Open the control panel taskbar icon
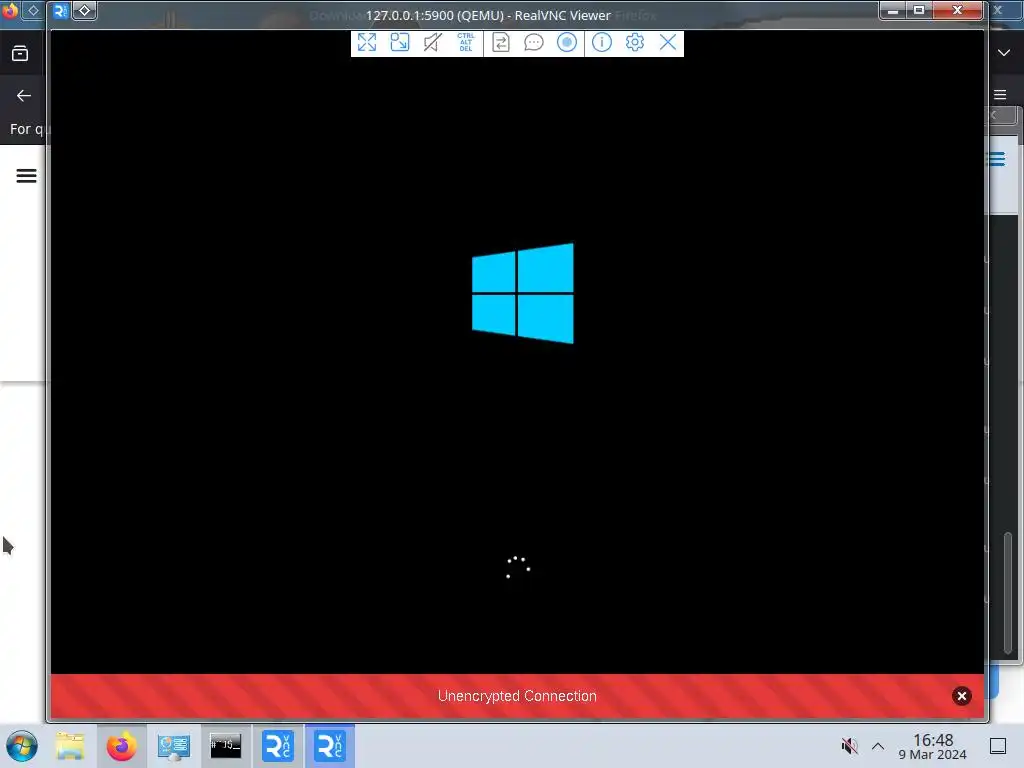Image resolution: width=1024 pixels, height=768 pixels. 174,746
